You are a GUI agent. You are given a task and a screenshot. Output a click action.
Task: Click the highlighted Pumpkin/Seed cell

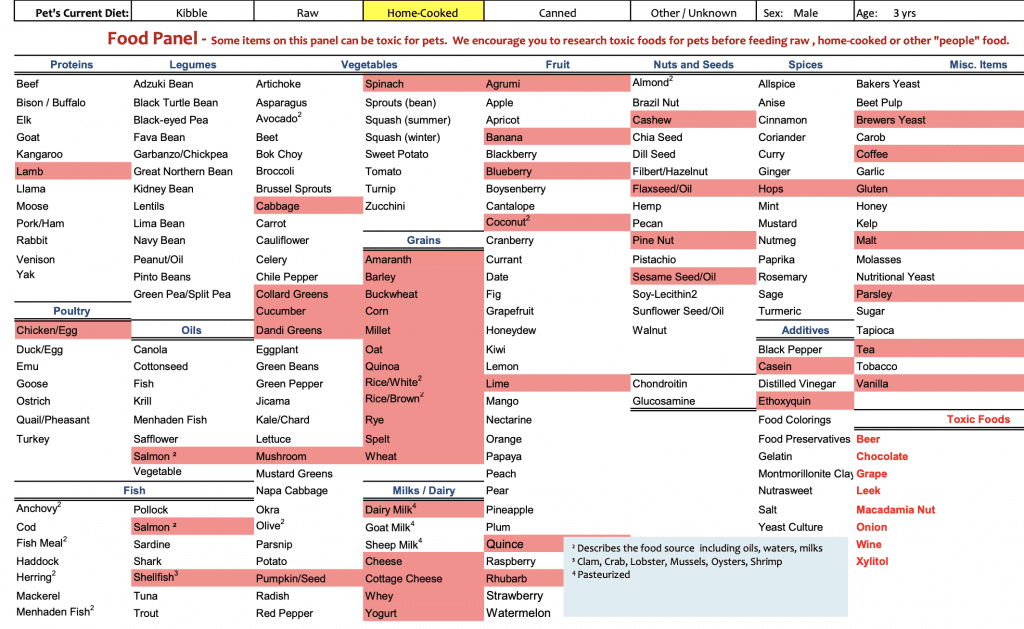308,578
